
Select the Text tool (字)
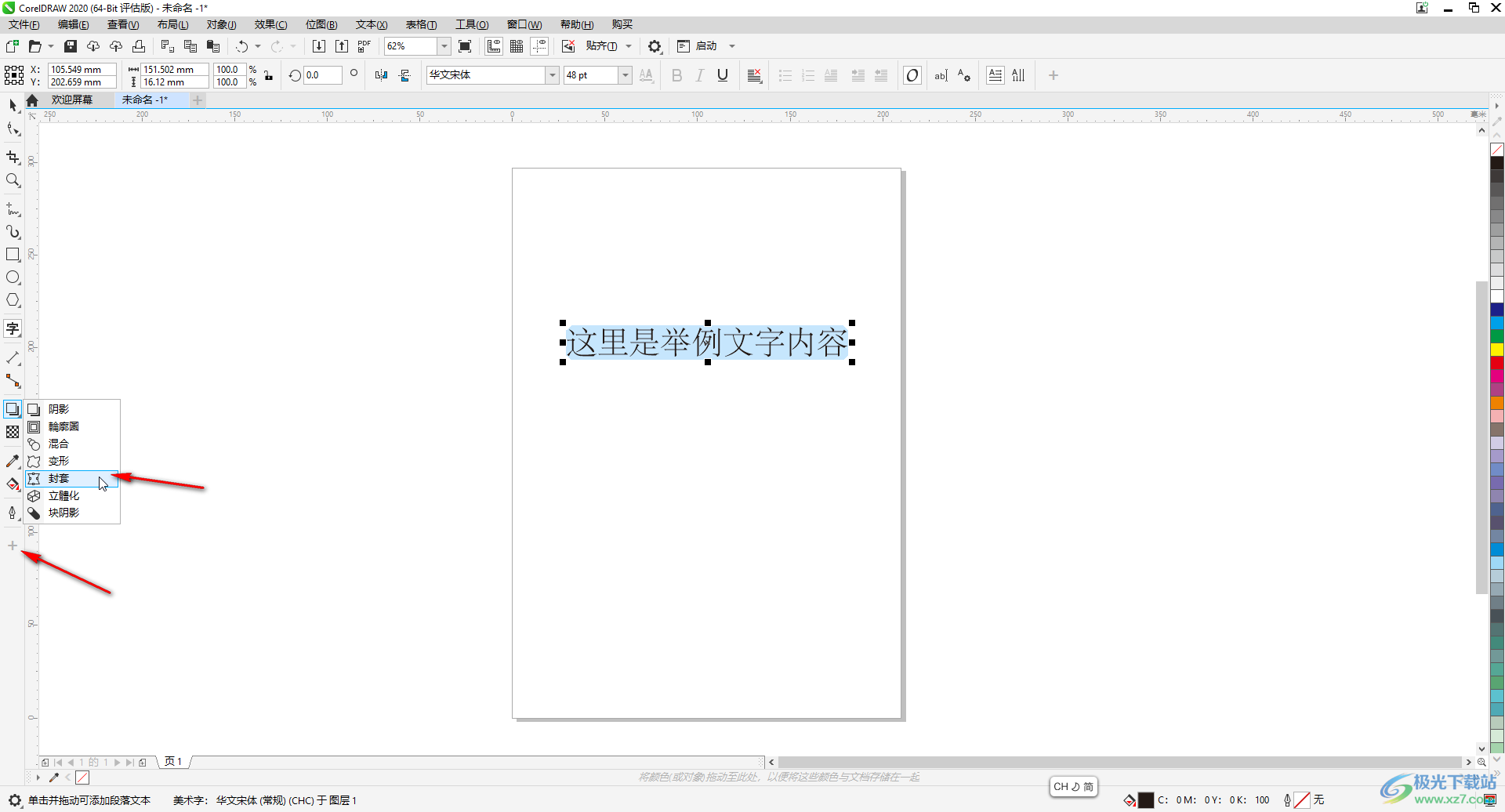[13, 328]
